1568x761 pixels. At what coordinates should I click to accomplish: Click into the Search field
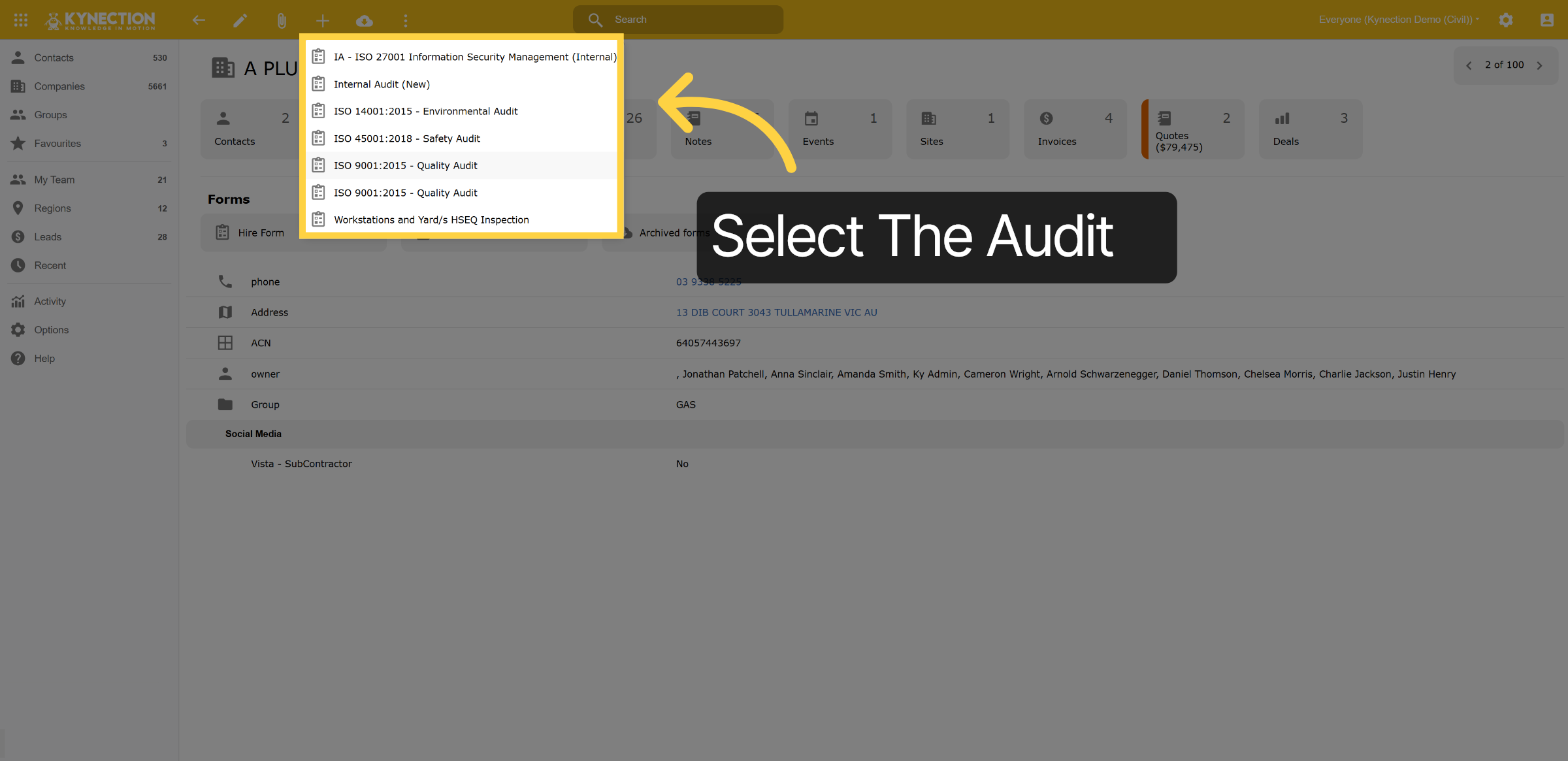coord(678,20)
